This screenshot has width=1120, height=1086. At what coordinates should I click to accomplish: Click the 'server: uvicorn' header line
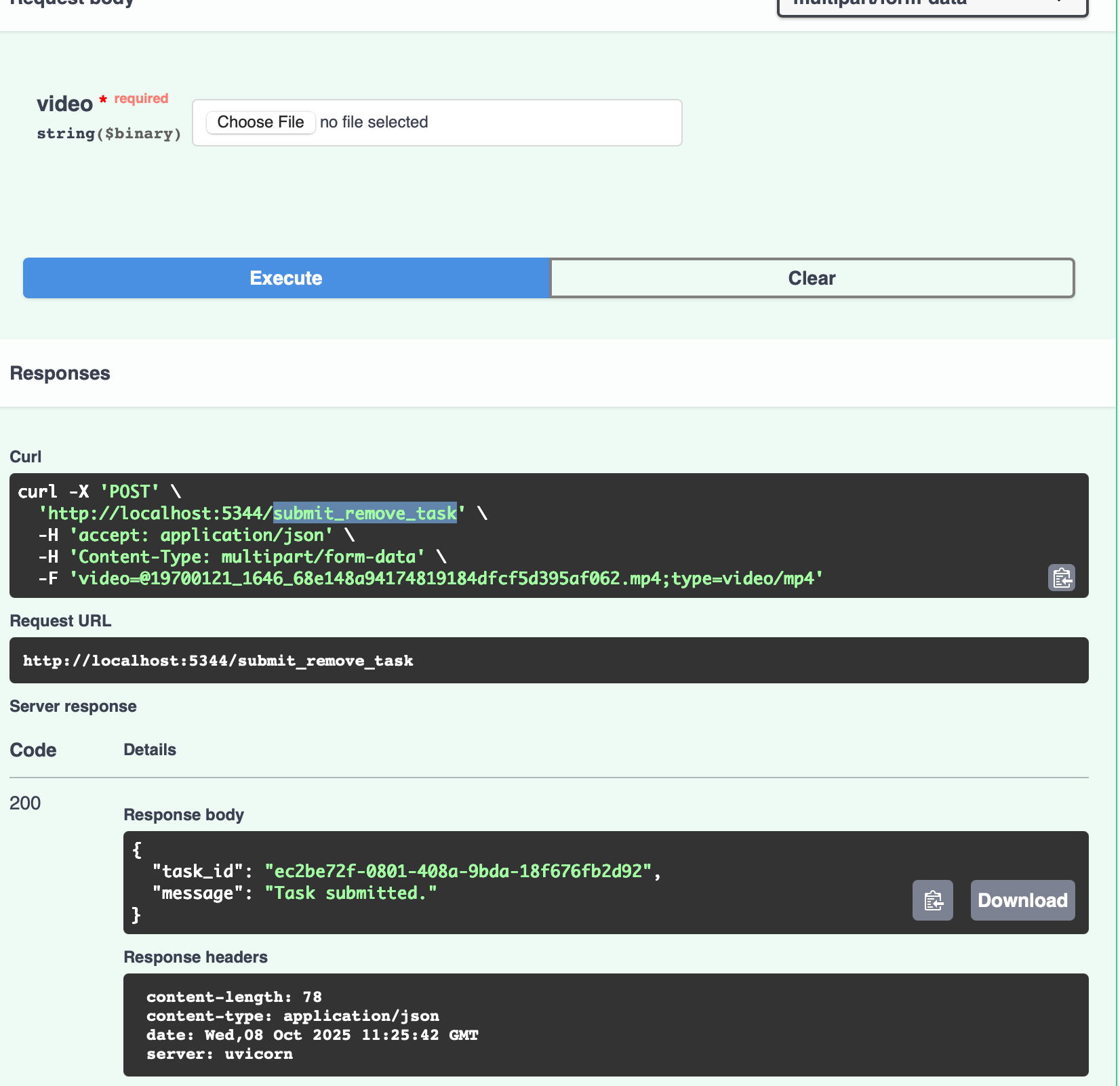tap(220, 1054)
